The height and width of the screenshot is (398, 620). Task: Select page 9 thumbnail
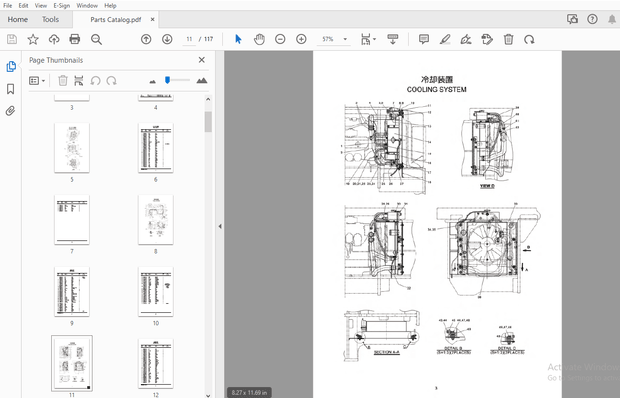pos(72,292)
